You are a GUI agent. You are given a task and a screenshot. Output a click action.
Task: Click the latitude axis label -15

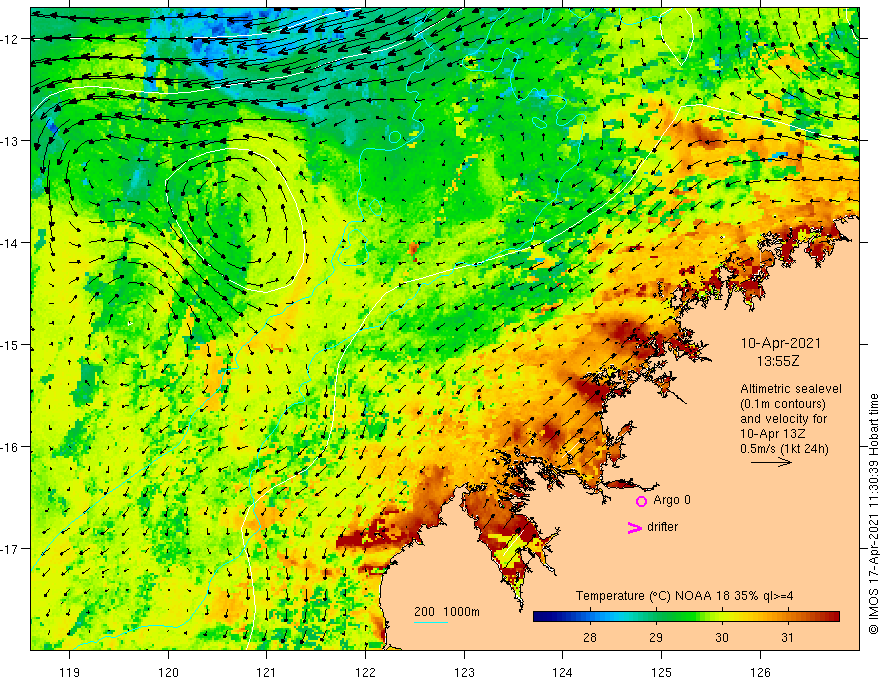point(10,345)
